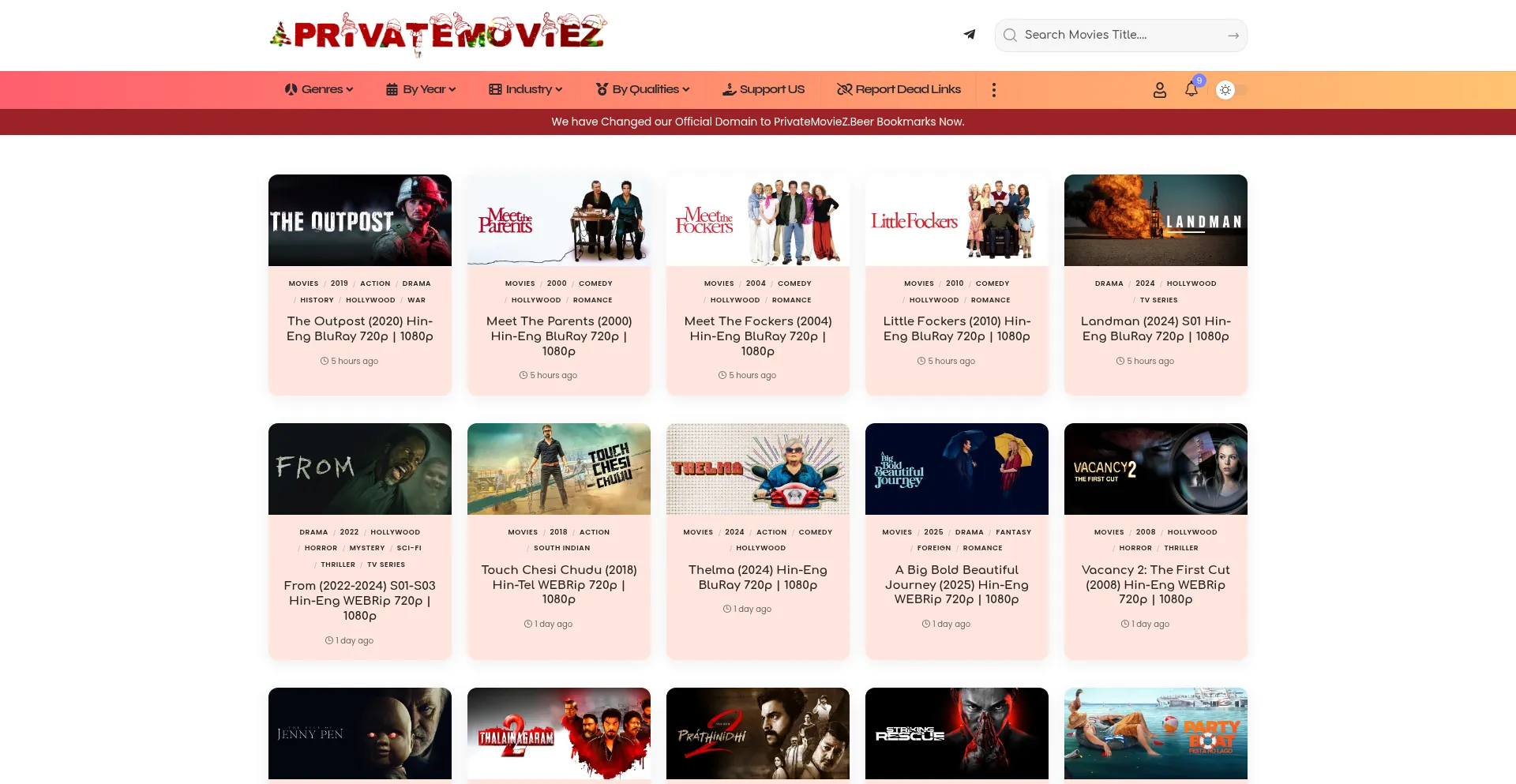Expand the Industry dropdown

pos(526,89)
